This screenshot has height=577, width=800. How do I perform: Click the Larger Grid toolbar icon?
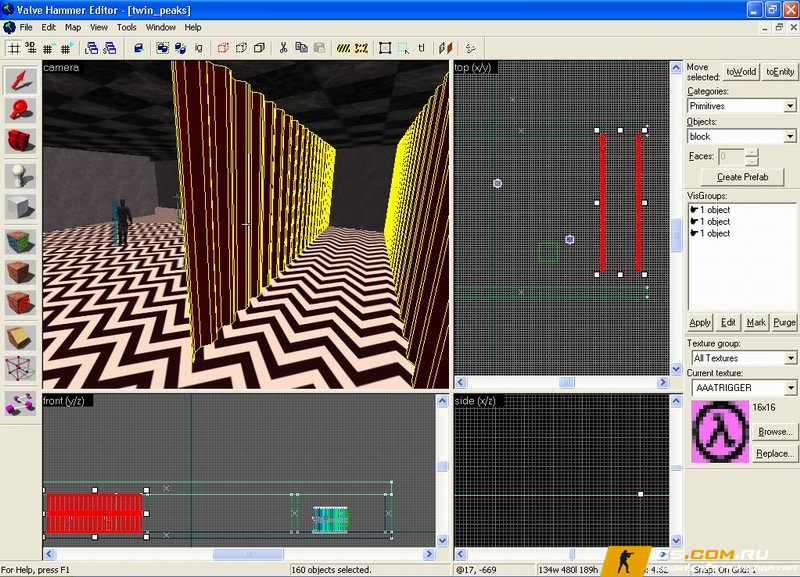[x=66, y=48]
